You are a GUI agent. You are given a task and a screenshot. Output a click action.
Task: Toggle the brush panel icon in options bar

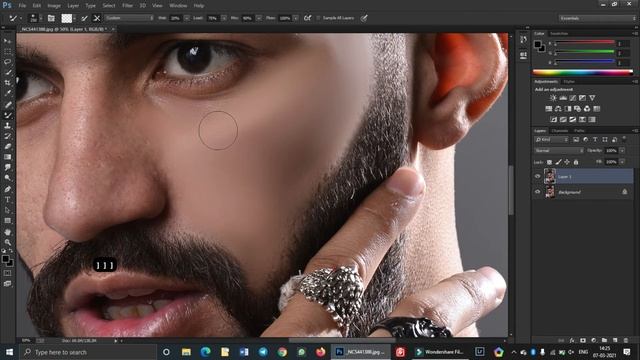[x=51, y=18]
